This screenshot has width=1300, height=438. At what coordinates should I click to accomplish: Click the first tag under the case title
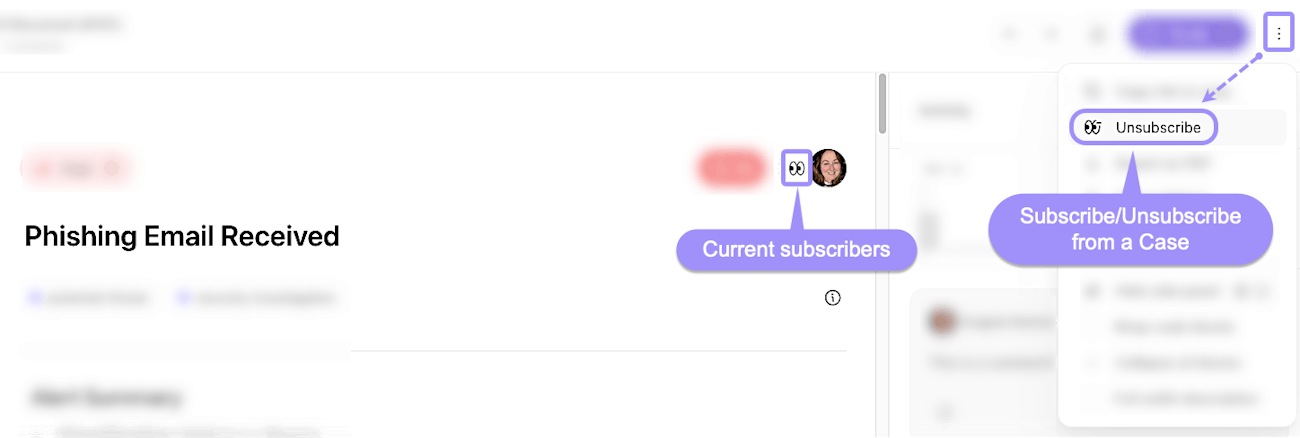click(90, 297)
